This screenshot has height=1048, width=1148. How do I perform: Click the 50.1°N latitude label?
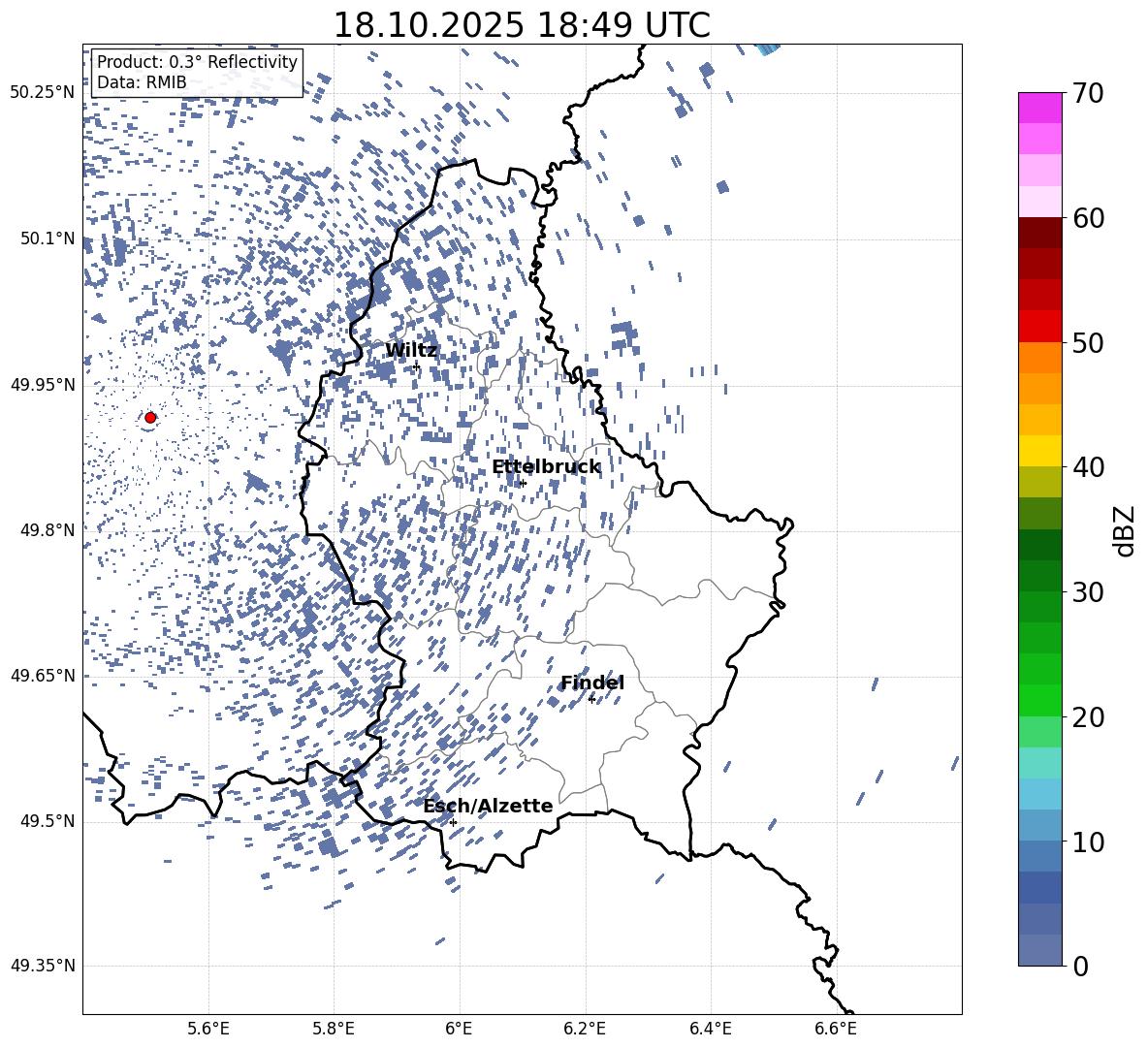48,238
